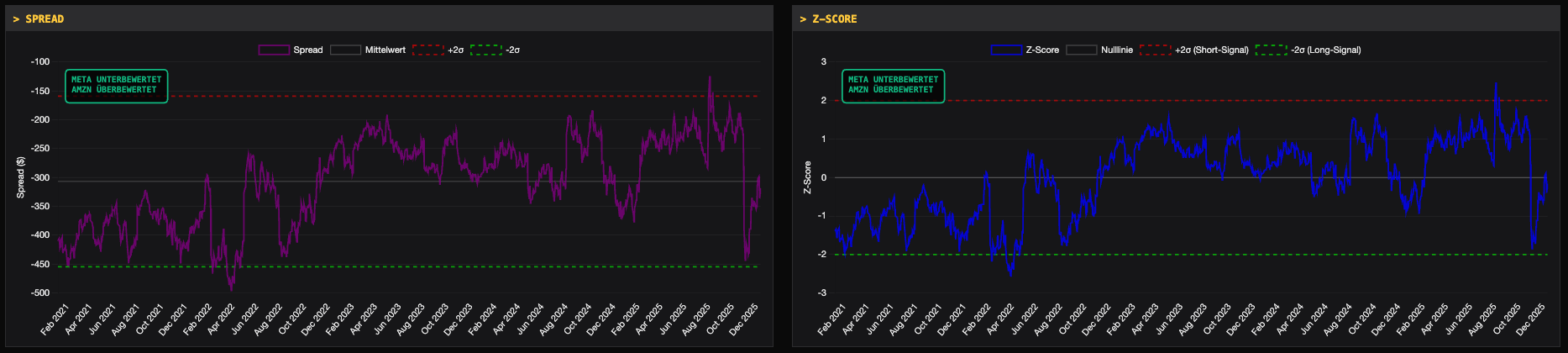Click the Spread ($) axis title
1568x353 pixels.
point(20,177)
